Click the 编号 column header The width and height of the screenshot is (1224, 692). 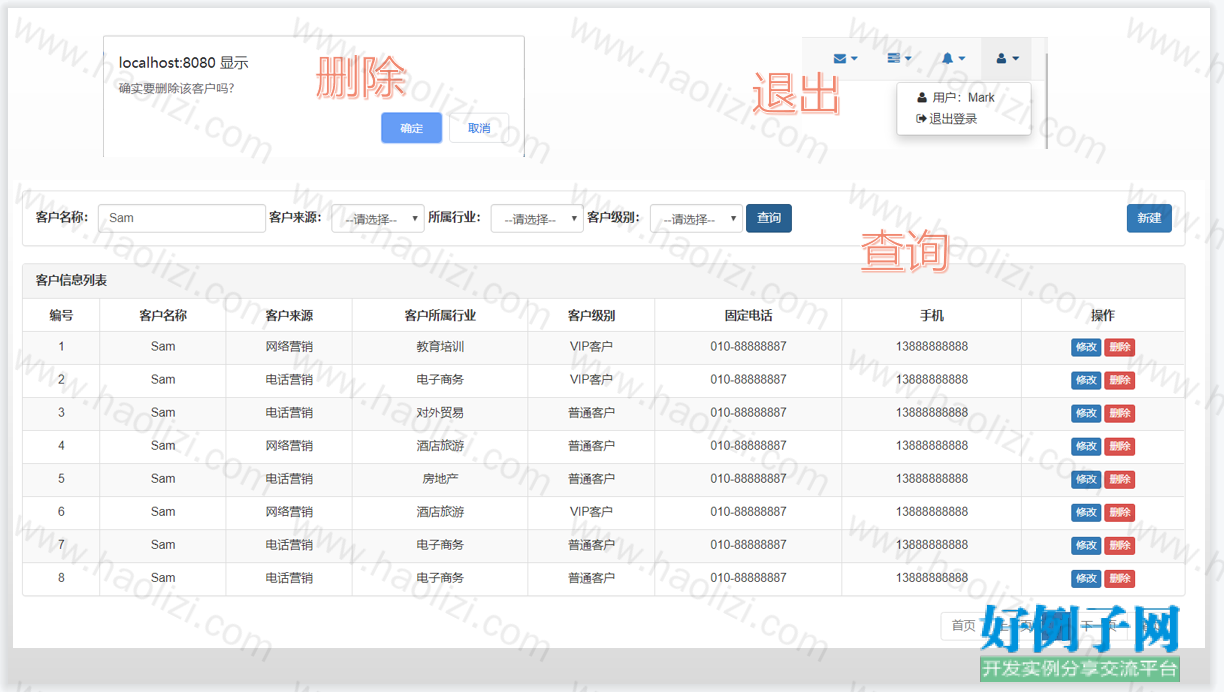pos(61,315)
